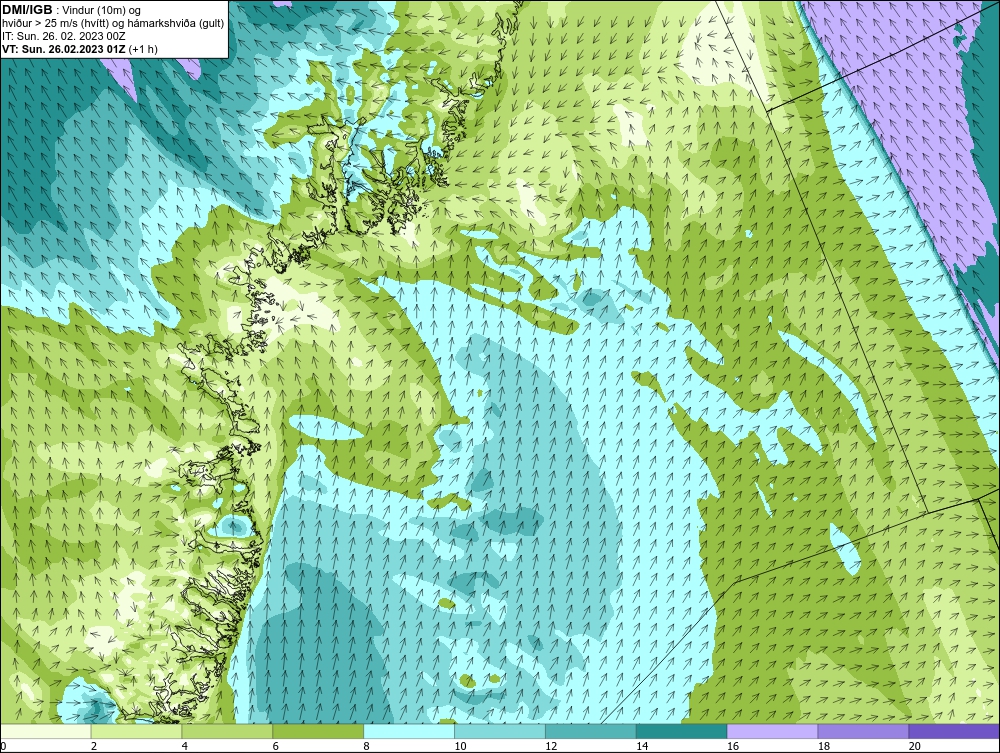Click the 'DMI/IGB' title text
The image size is (1000, 753).
[x=27, y=10]
